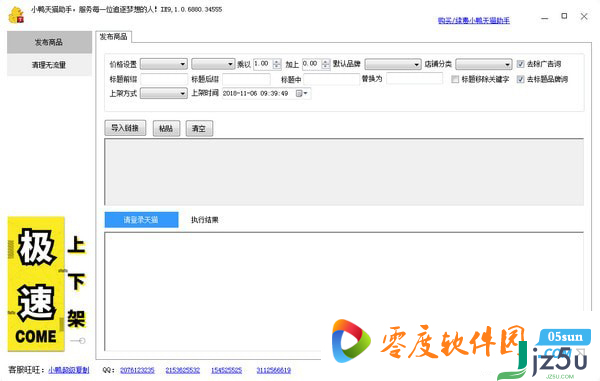Click QQ number link 2153625532
600x381 pixels.
pos(183,370)
